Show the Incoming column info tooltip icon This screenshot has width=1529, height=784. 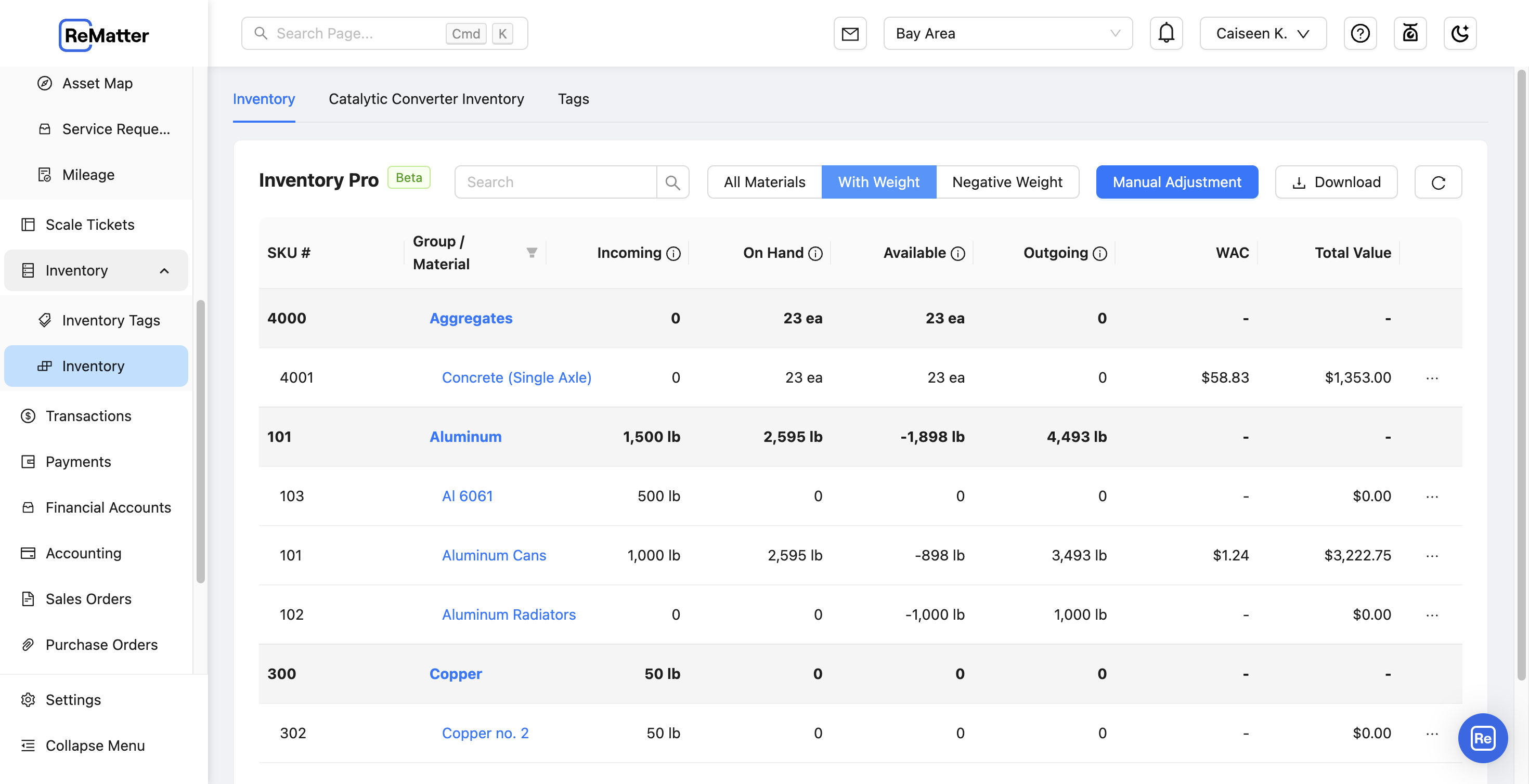point(673,253)
